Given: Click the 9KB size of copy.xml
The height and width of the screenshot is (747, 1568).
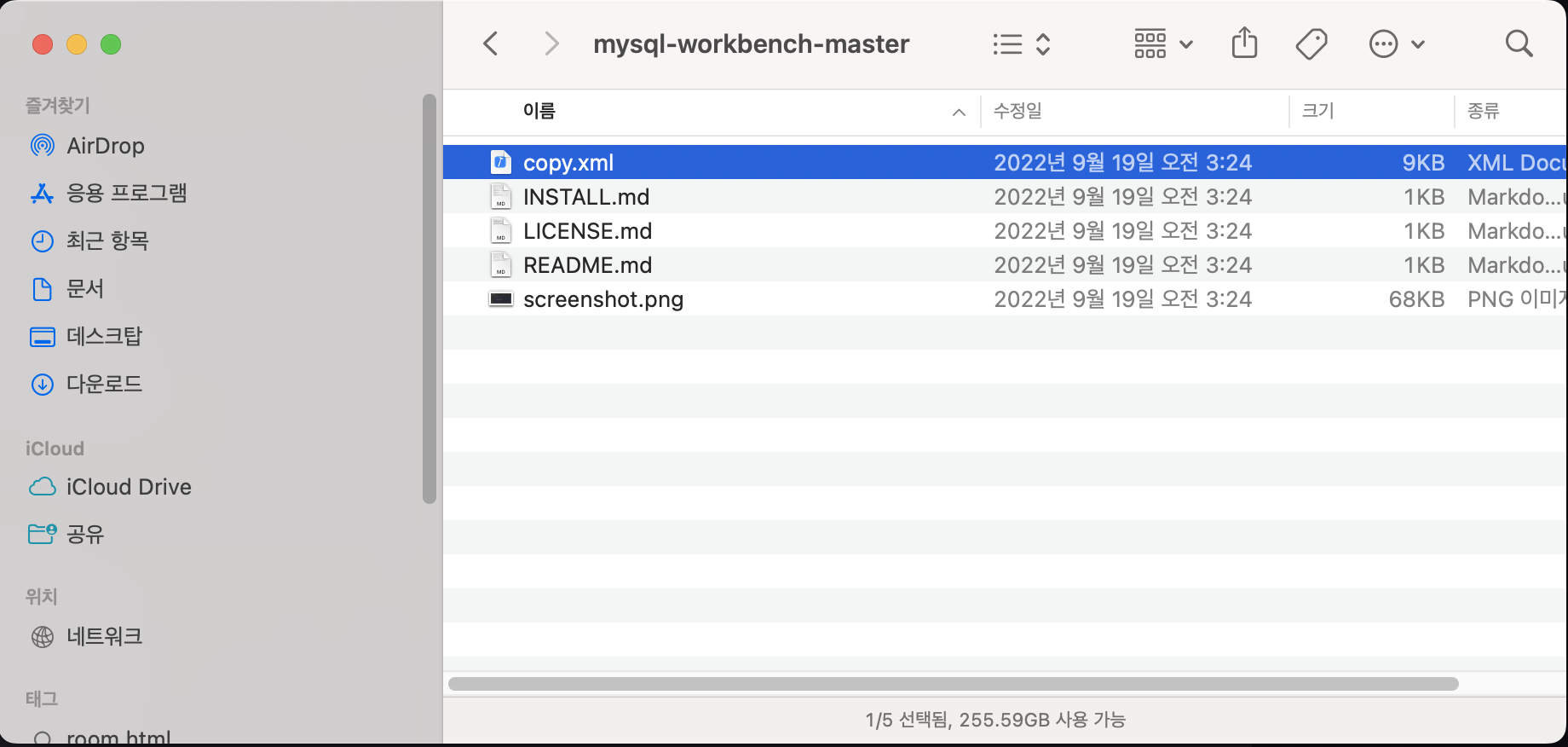Looking at the screenshot, I should pyautogui.click(x=1423, y=163).
